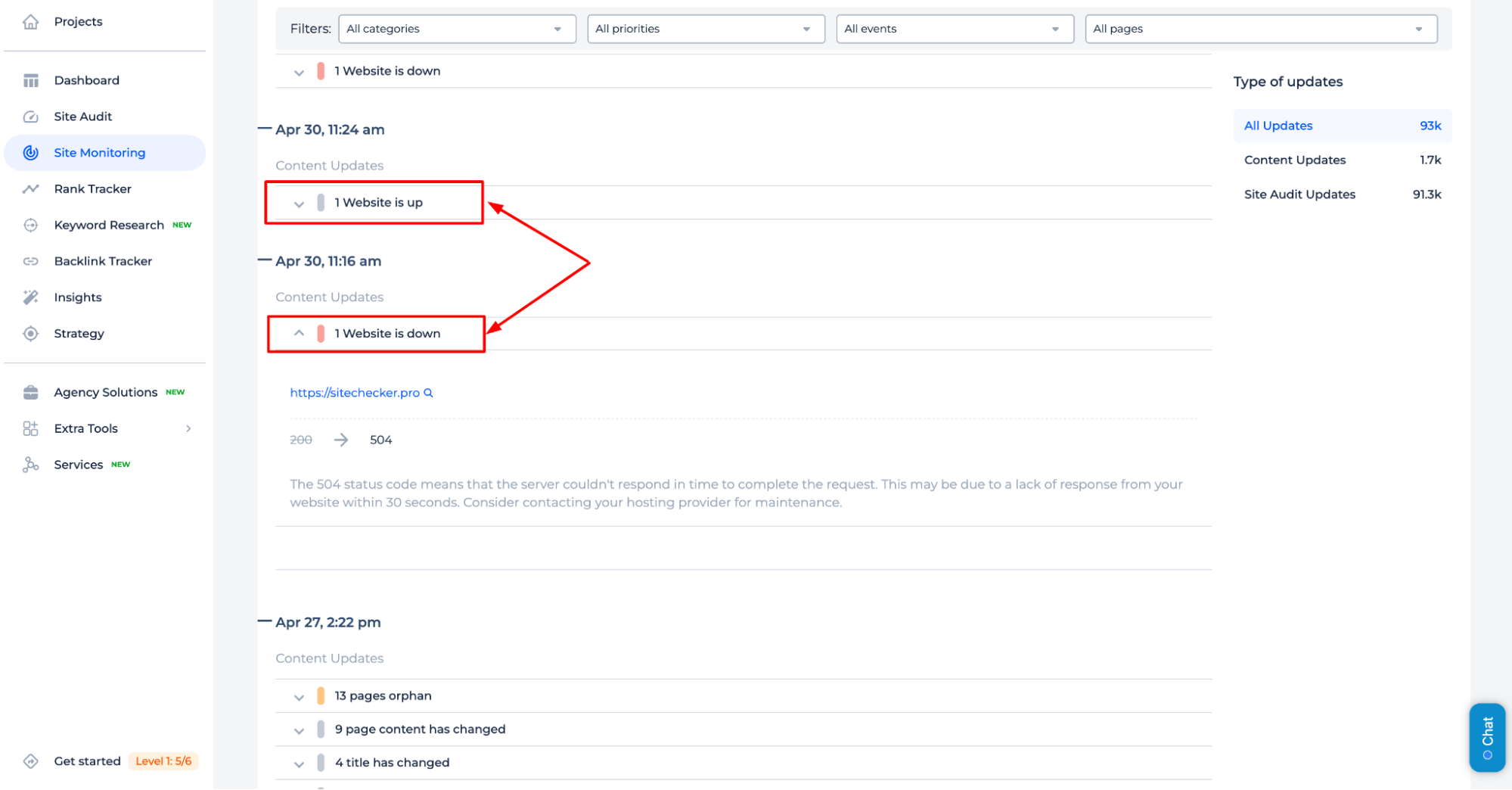1512x790 pixels.
Task: Open Site Audit in the sidebar
Action: (x=82, y=117)
